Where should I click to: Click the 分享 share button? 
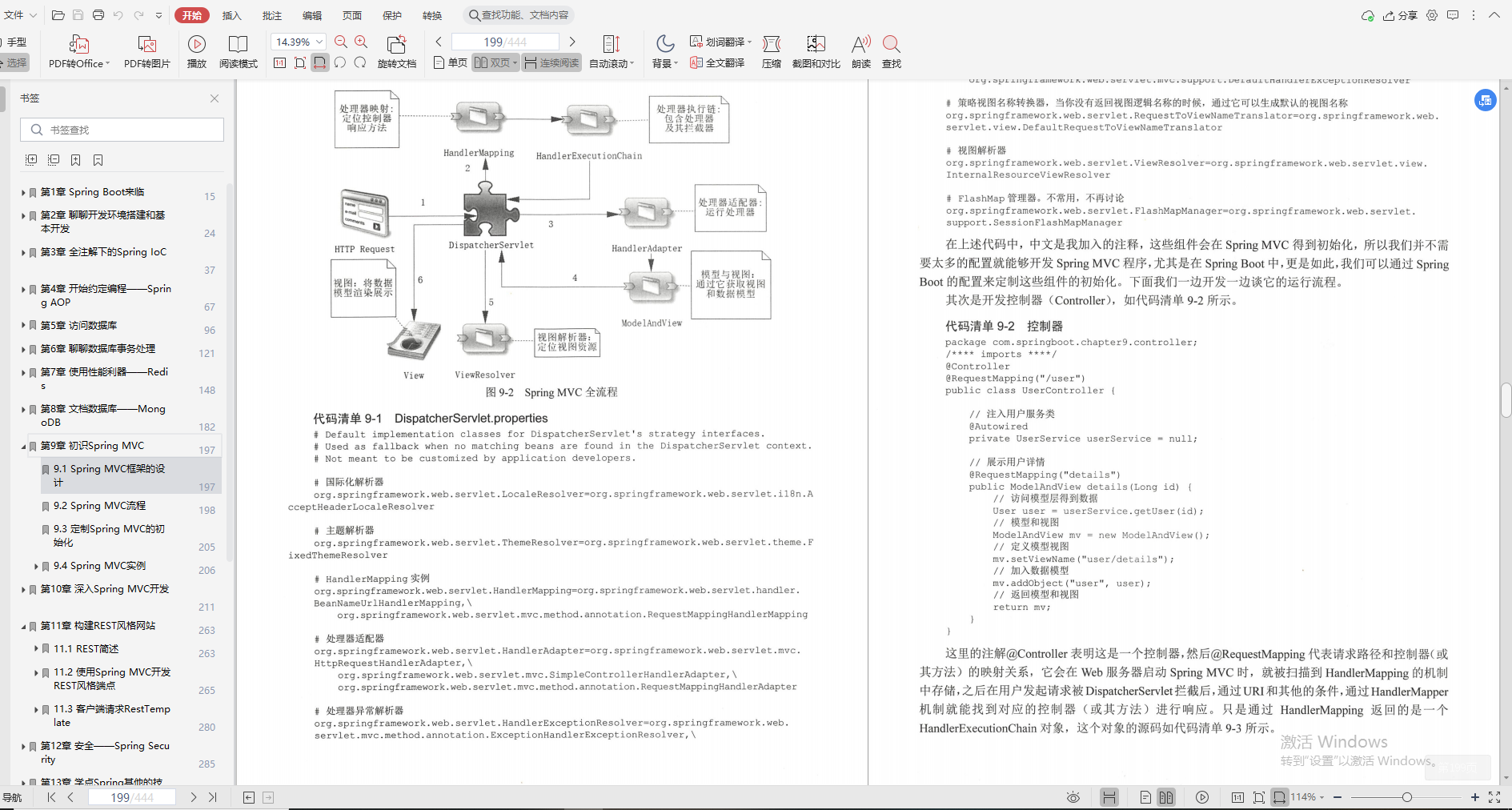pos(1400,15)
